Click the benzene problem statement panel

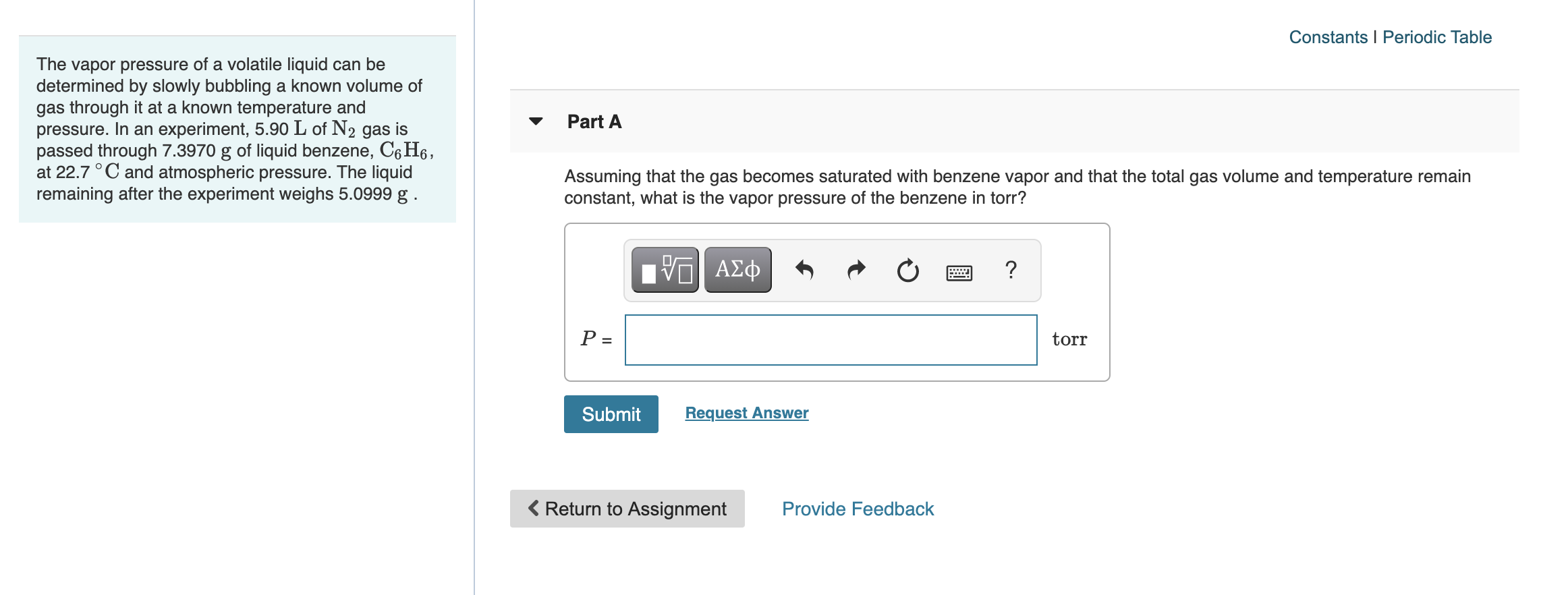237,129
